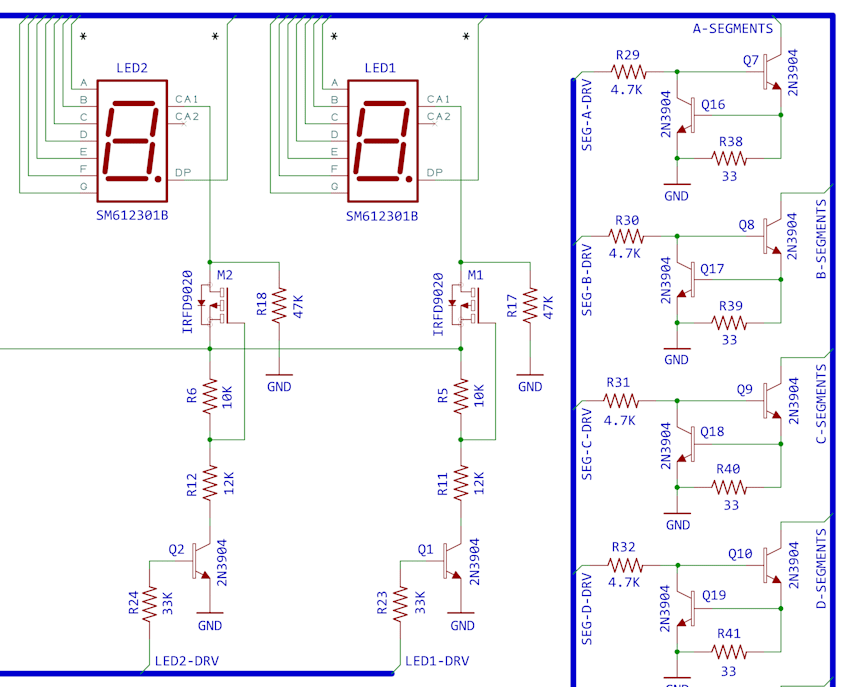852x687 pixels.
Task: Click the IRFD9020 label beside M2
Action: click(187, 302)
